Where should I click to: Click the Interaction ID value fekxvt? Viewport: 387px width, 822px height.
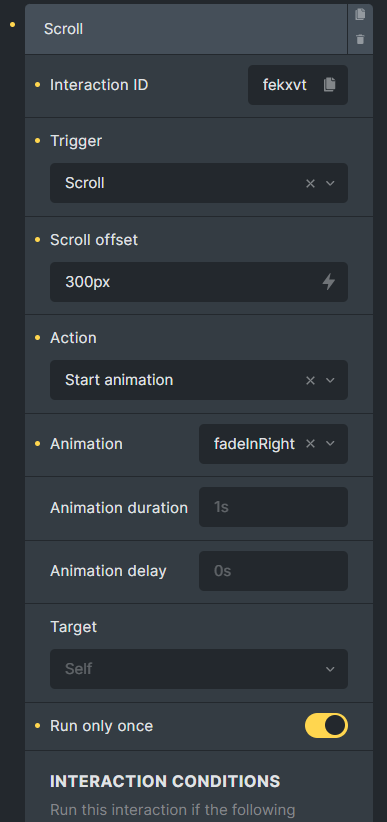point(285,85)
